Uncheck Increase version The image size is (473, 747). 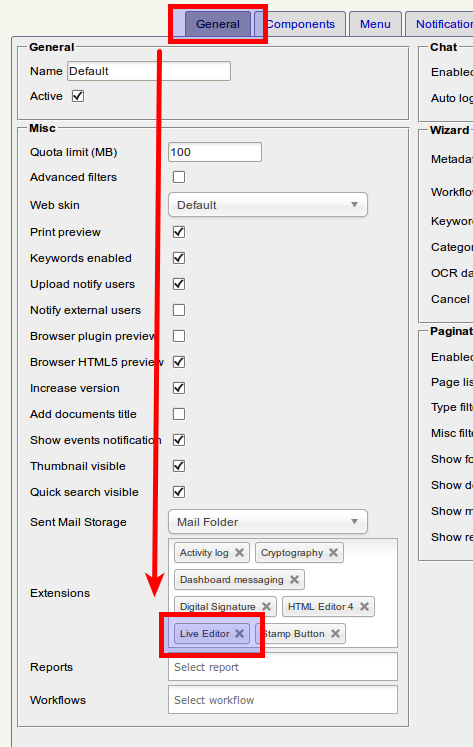179,388
